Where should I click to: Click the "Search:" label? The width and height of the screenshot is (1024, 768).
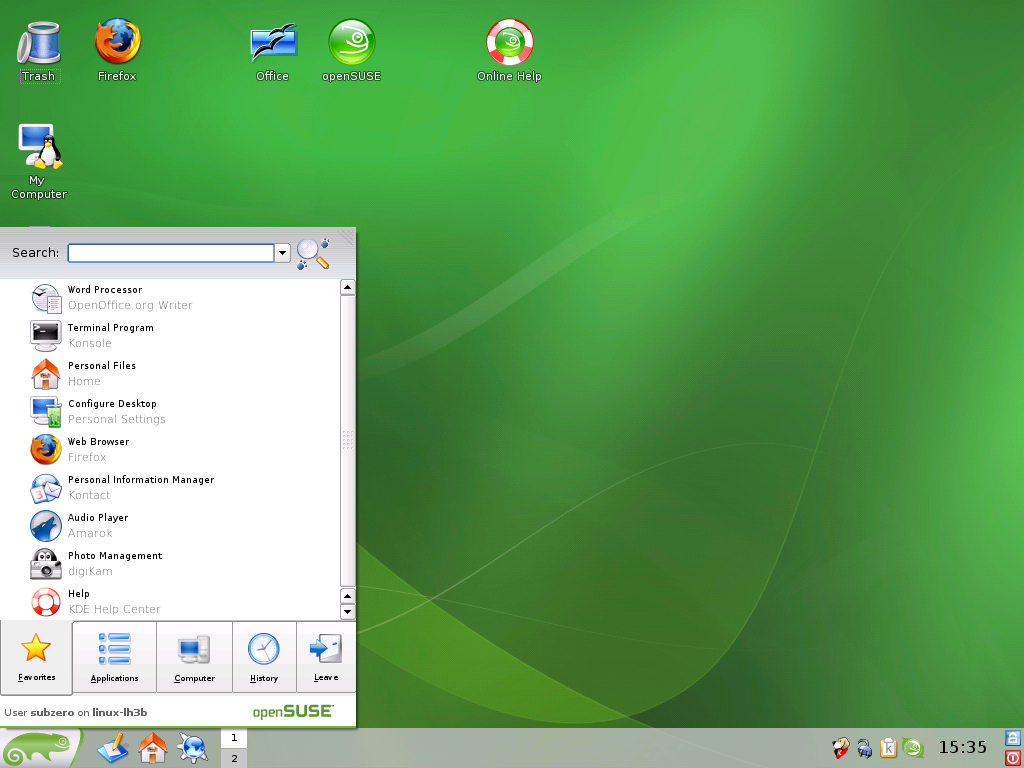click(x=35, y=253)
